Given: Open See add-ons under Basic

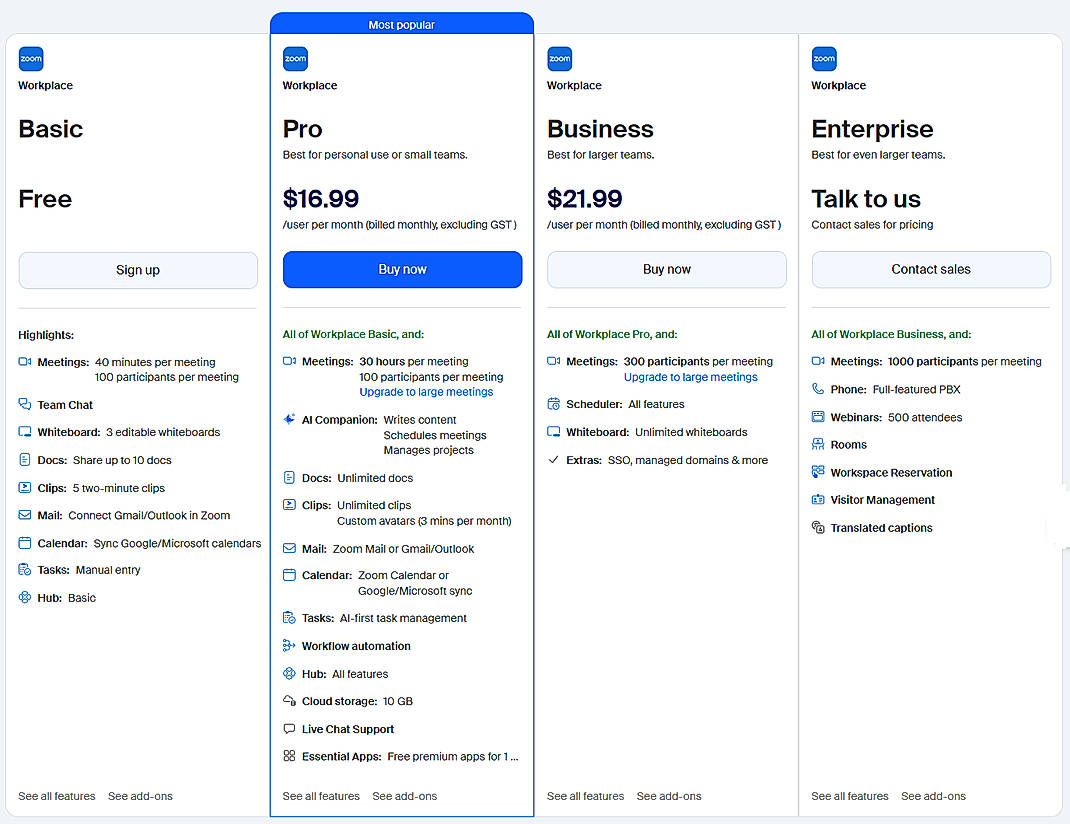Looking at the screenshot, I should 140,796.
